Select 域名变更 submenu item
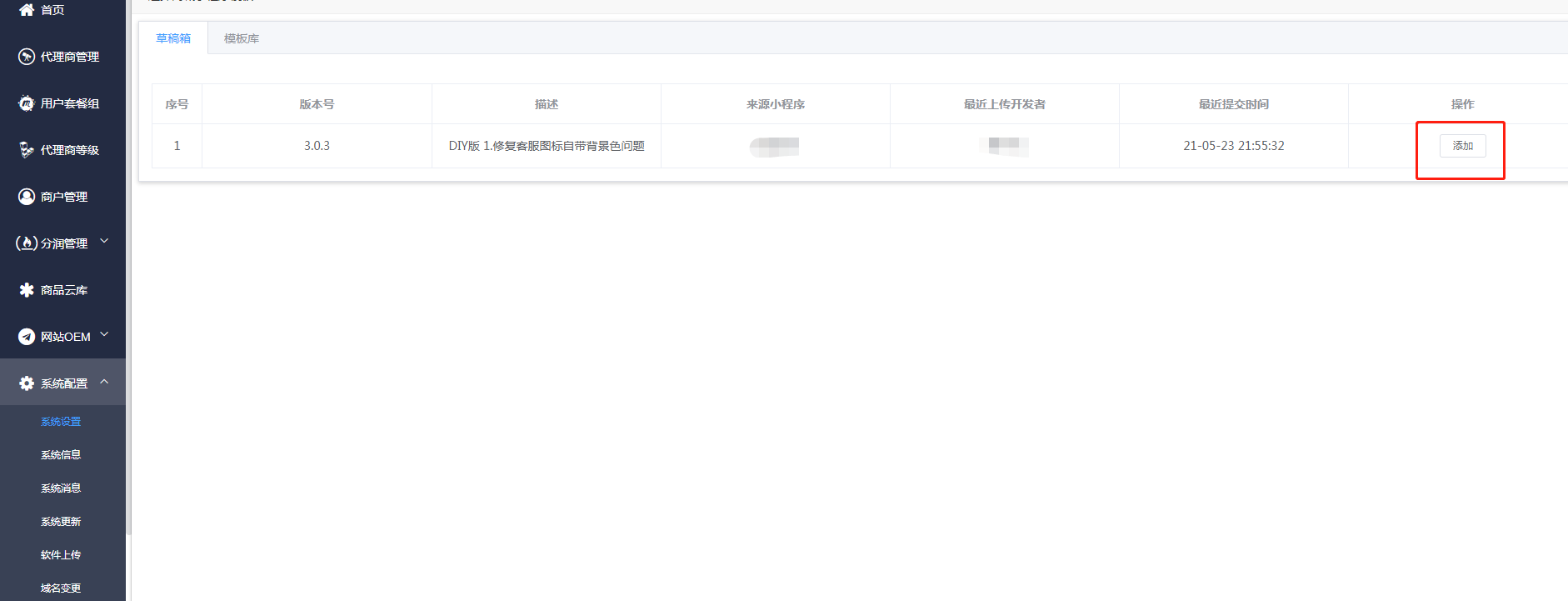1568x601 pixels. coord(61,588)
